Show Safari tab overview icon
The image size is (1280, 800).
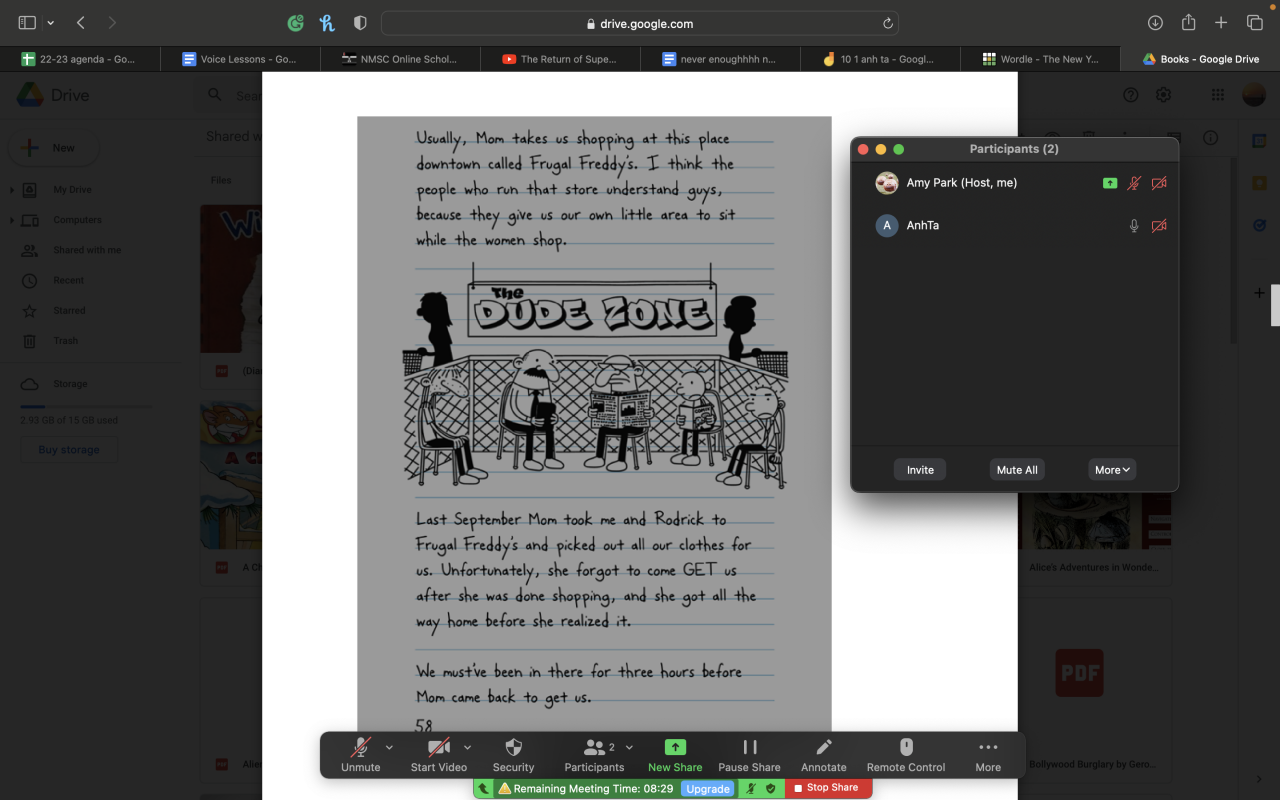(x=1254, y=23)
